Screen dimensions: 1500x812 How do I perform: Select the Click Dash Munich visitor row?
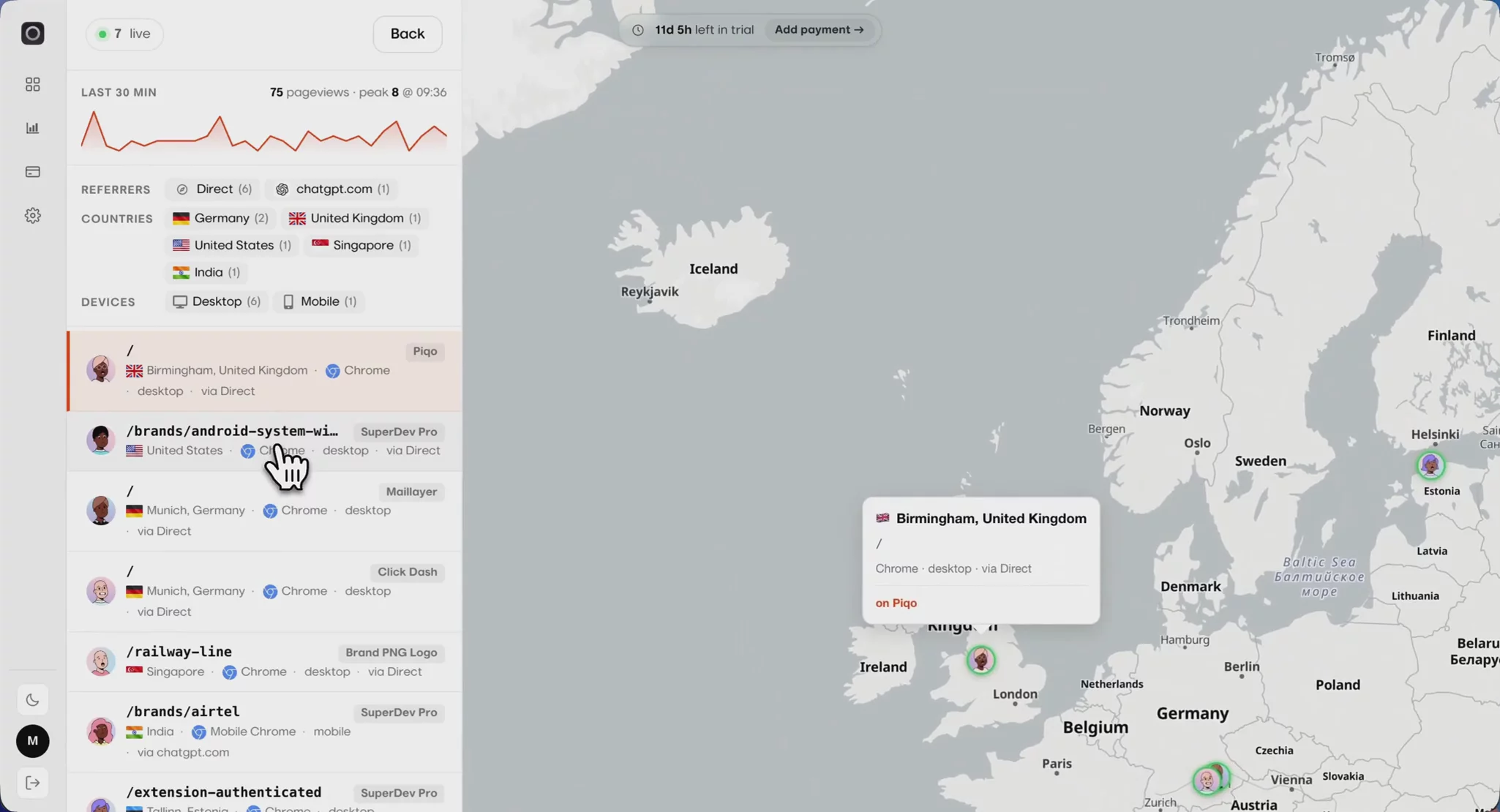(265, 592)
